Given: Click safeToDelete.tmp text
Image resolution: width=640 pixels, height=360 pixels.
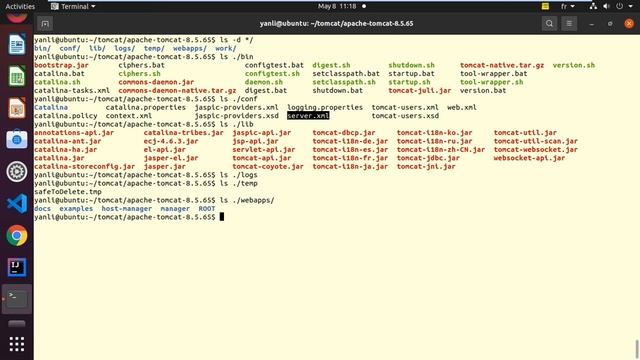Looking at the screenshot, I should 68,192.
